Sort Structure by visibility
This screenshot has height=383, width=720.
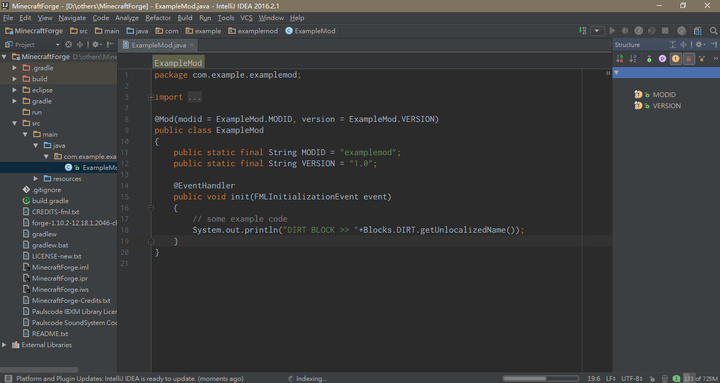click(x=619, y=59)
